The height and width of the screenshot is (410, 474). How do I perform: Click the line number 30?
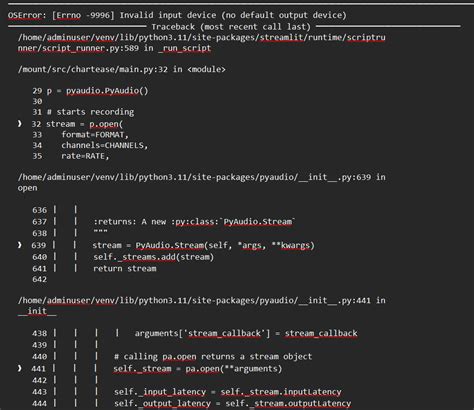click(x=37, y=101)
